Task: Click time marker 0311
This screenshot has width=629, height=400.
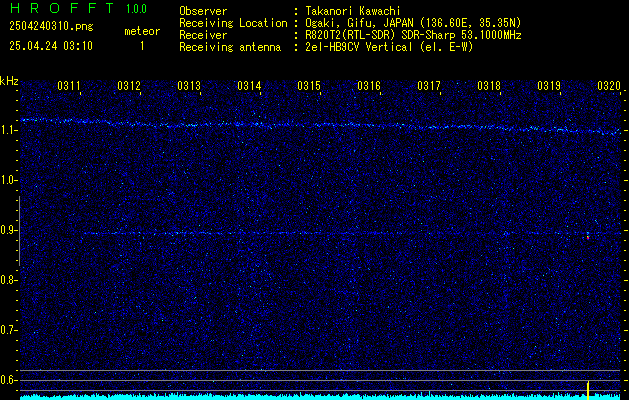Action: (69, 85)
